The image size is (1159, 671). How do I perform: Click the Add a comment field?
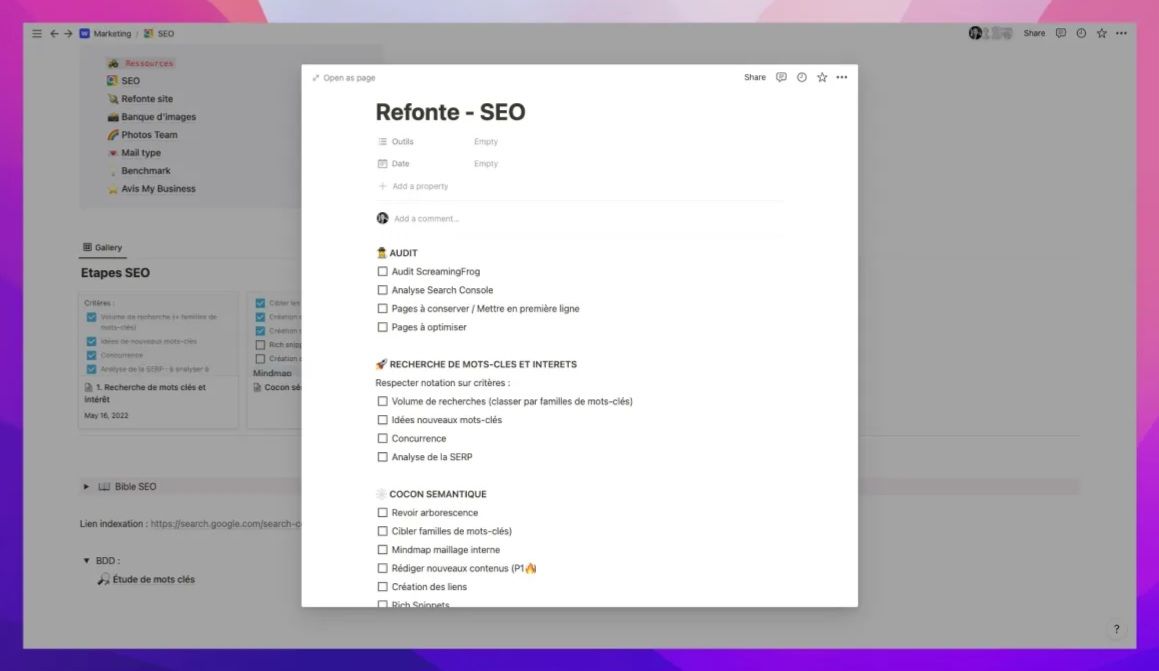click(x=426, y=219)
